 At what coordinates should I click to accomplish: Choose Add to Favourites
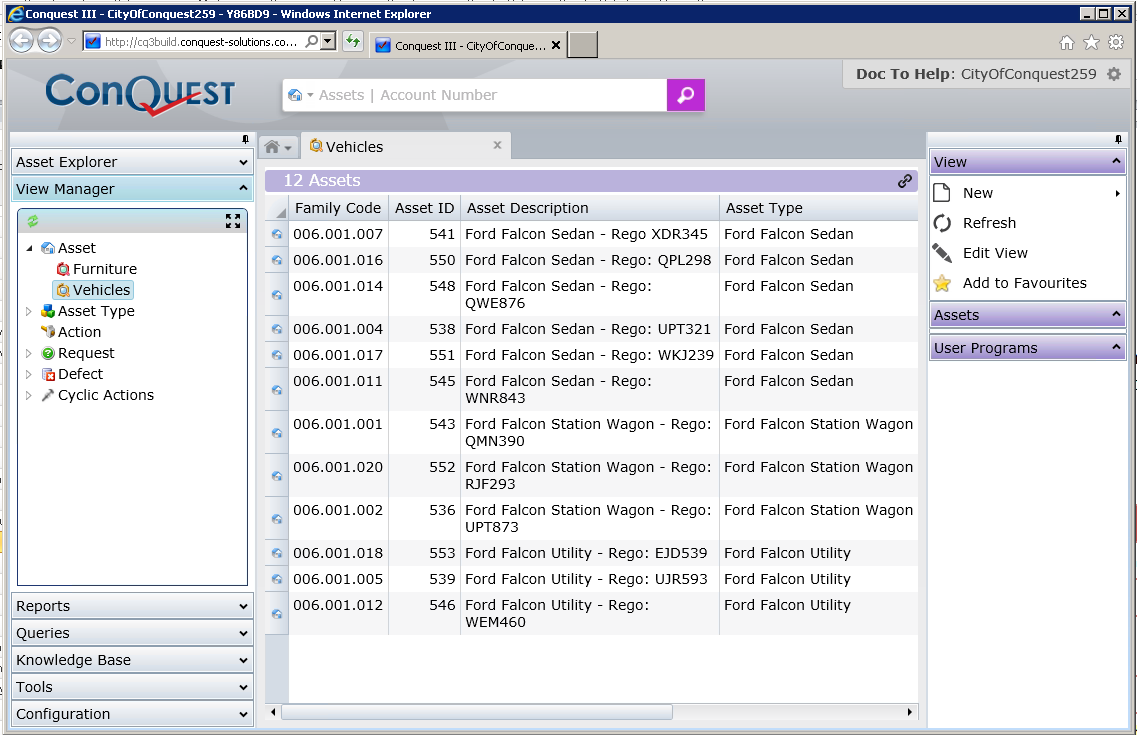pyautogui.click(x=1025, y=283)
